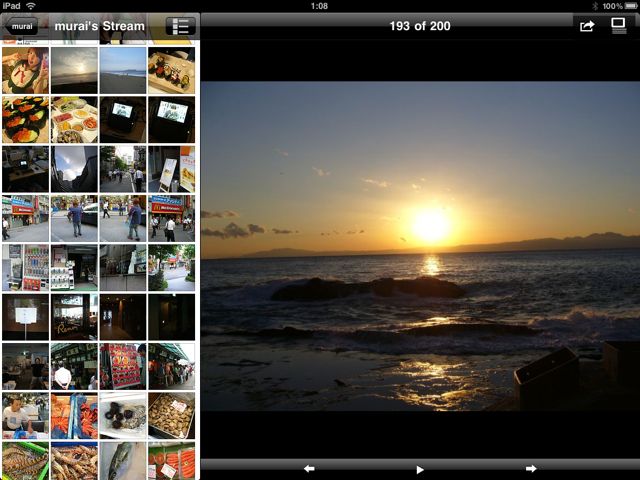Open the man in white shirt from behind thumbnail

pyautogui.click(x=74, y=367)
